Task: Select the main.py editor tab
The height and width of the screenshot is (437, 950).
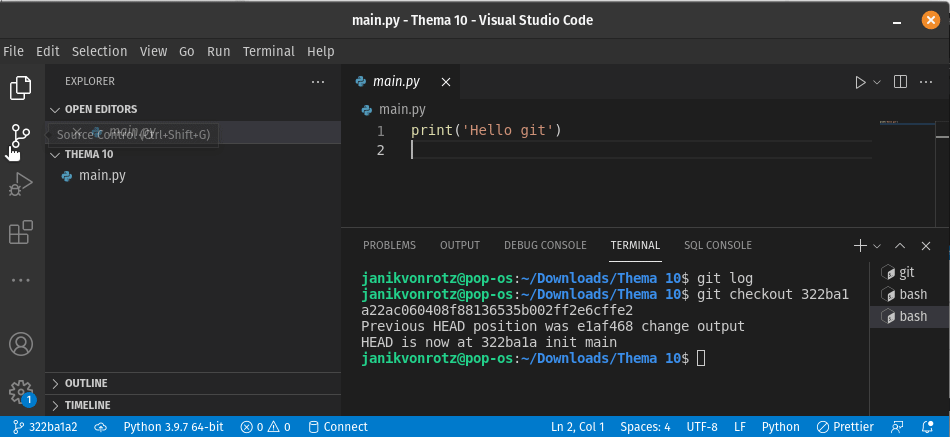Action: pos(400,82)
